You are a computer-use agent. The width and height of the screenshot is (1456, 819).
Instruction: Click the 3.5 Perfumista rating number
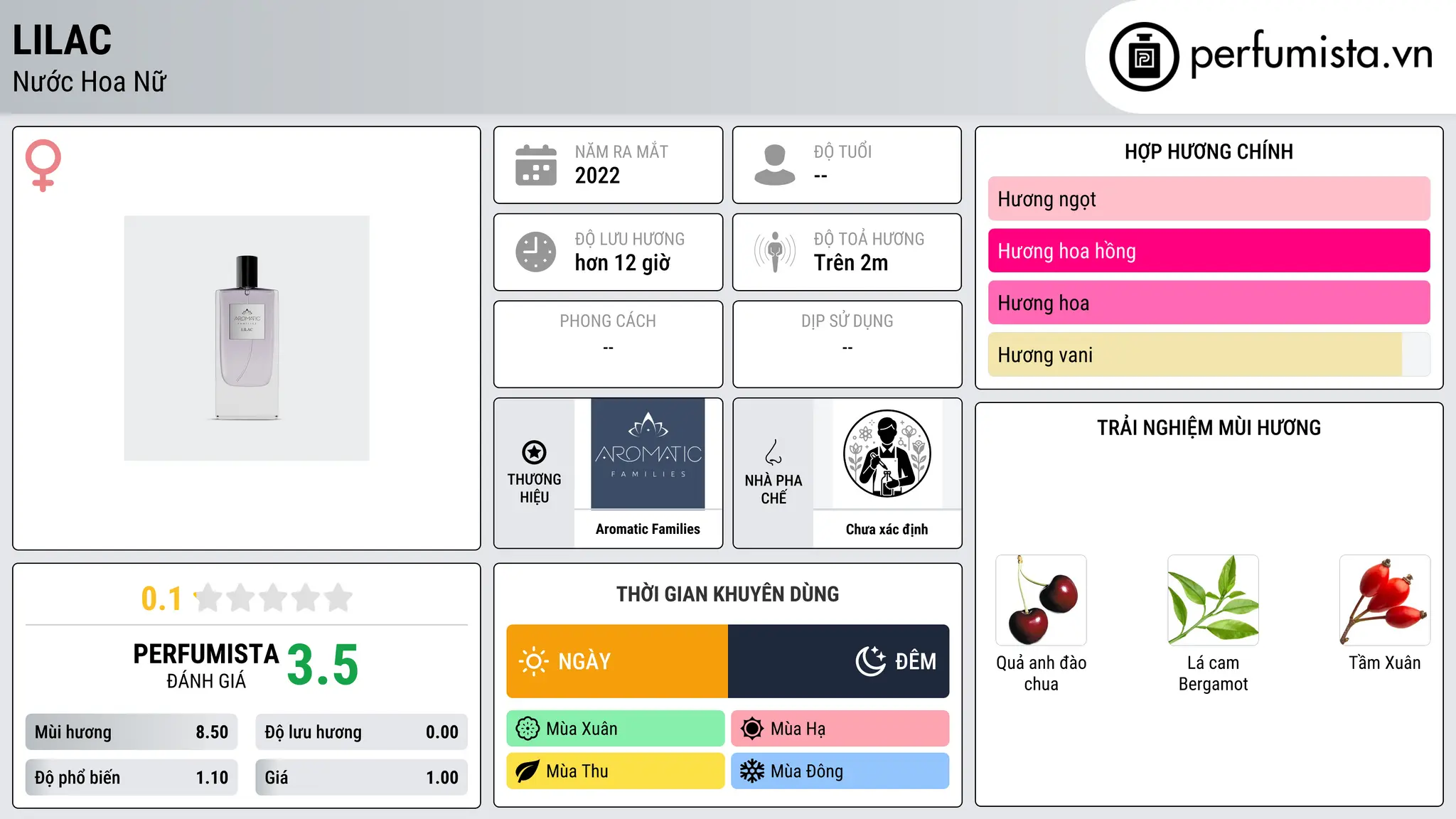click(x=323, y=665)
